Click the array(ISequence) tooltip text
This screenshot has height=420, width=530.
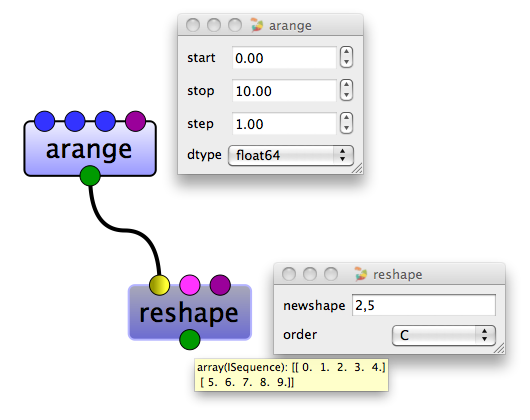point(291,375)
